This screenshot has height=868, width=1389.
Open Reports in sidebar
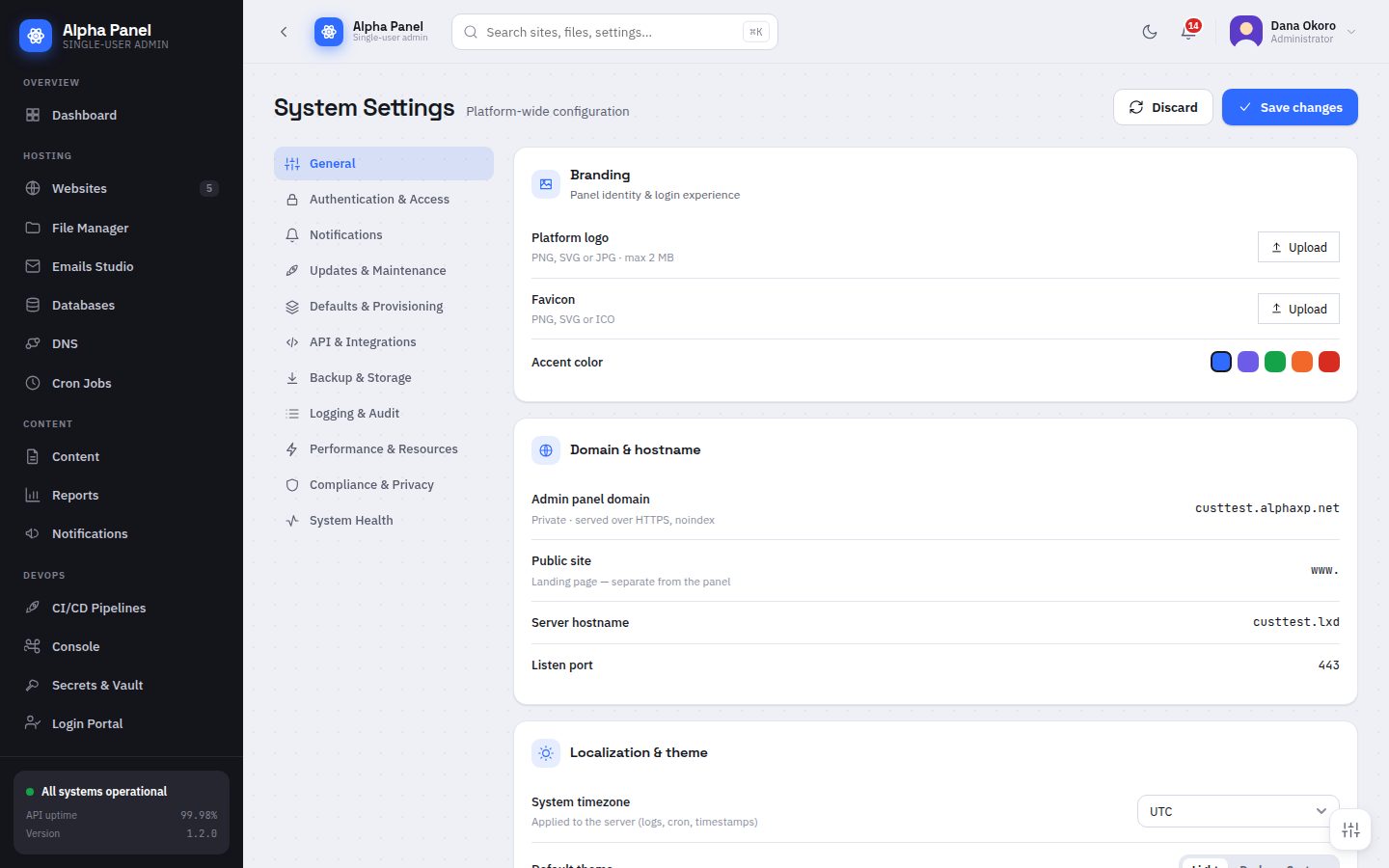[122, 495]
